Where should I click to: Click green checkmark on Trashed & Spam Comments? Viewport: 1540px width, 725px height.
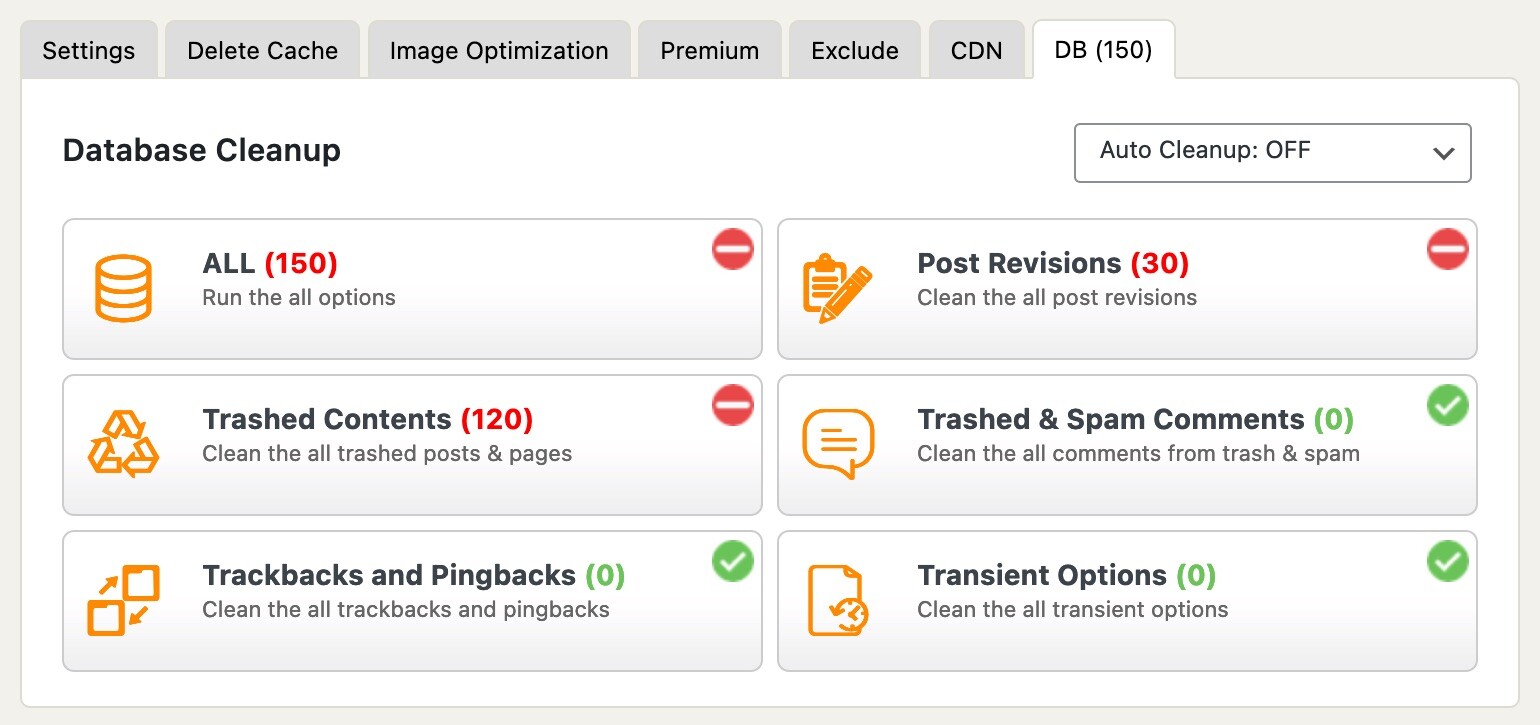click(1447, 405)
